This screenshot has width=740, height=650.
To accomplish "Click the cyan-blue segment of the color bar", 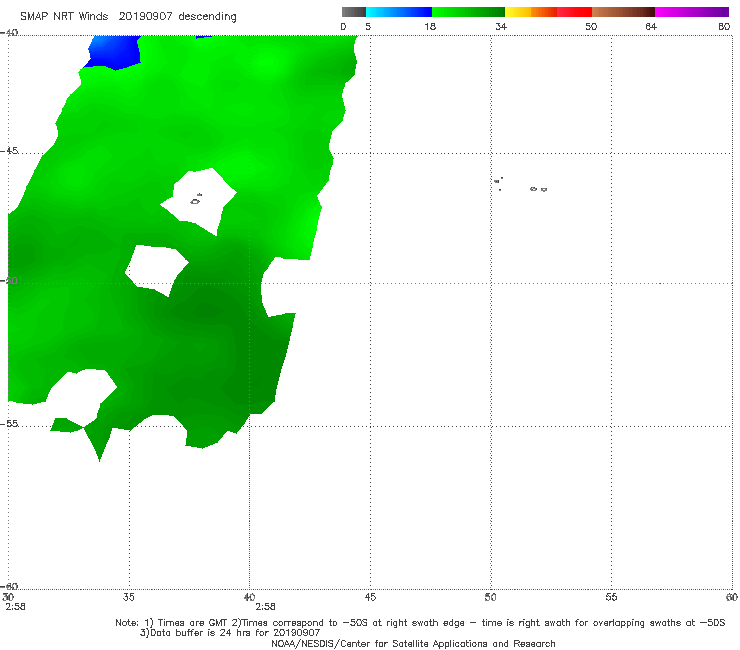I will (399, 12).
